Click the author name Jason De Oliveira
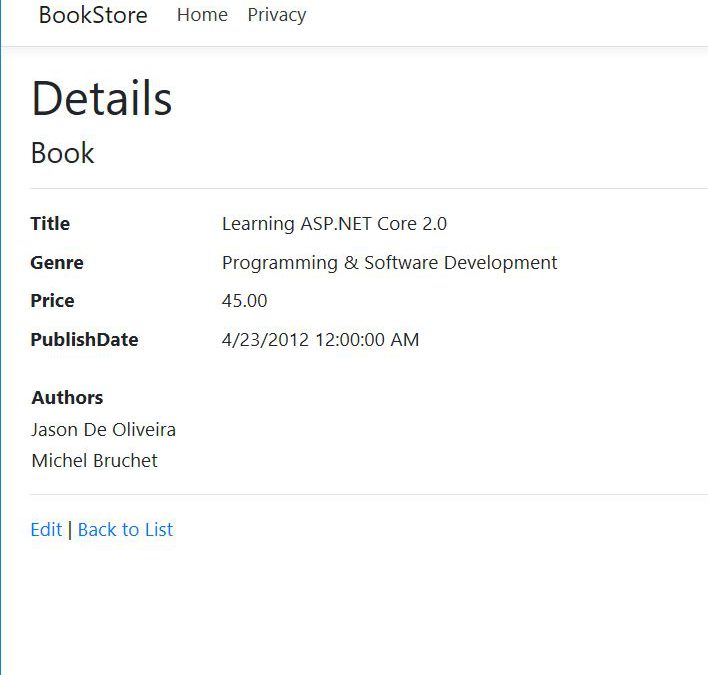The image size is (708, 675). click(103, 430)
